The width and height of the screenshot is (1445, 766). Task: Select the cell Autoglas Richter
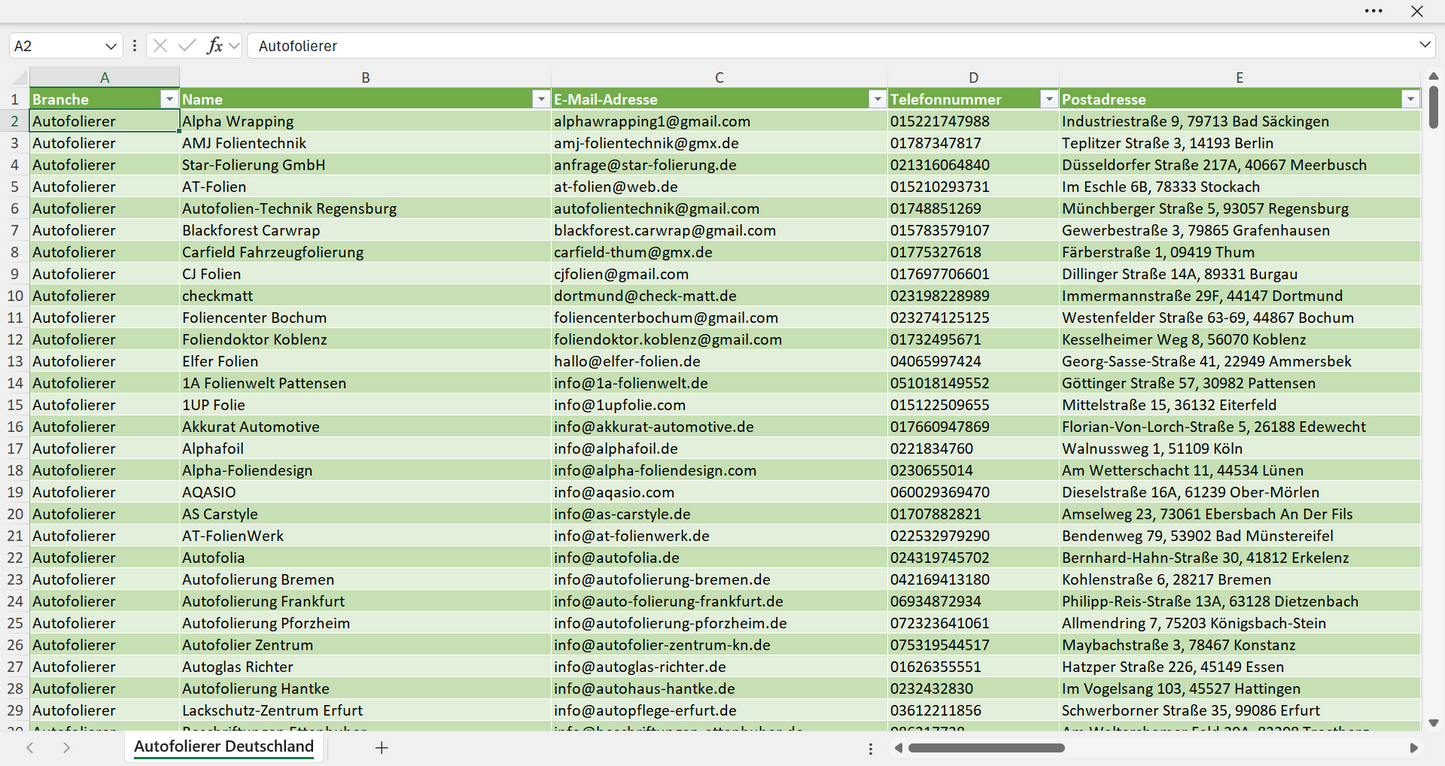[366, 667]
